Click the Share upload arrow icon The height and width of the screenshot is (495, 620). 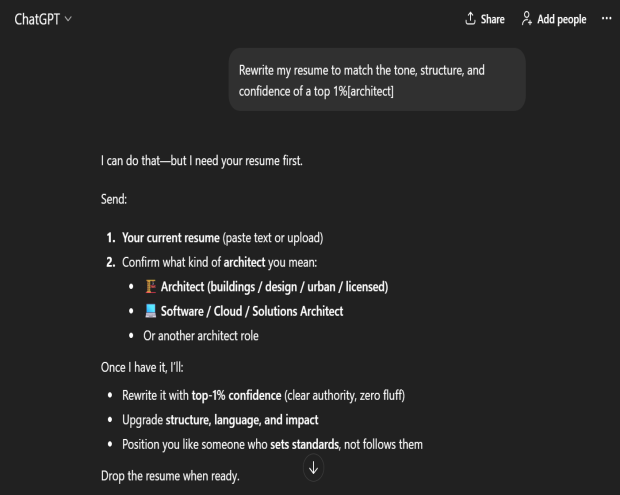click(x=470, y=19)
